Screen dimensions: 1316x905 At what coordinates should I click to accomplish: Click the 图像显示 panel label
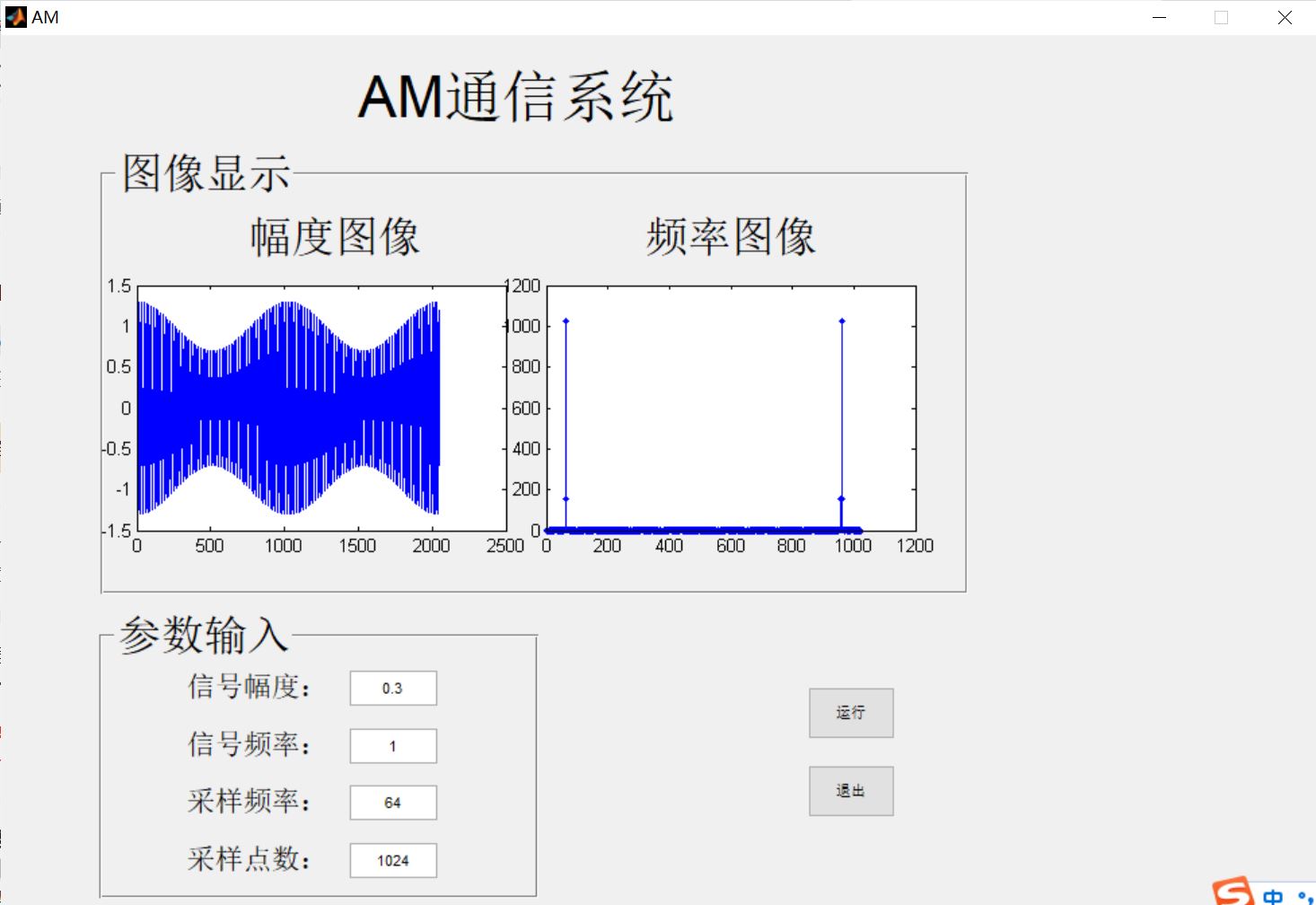pyautogui.click(x=205, y=172)
